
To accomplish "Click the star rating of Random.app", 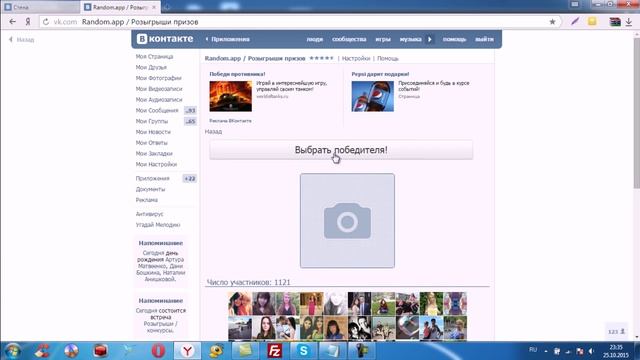I will tap(321, 58).
